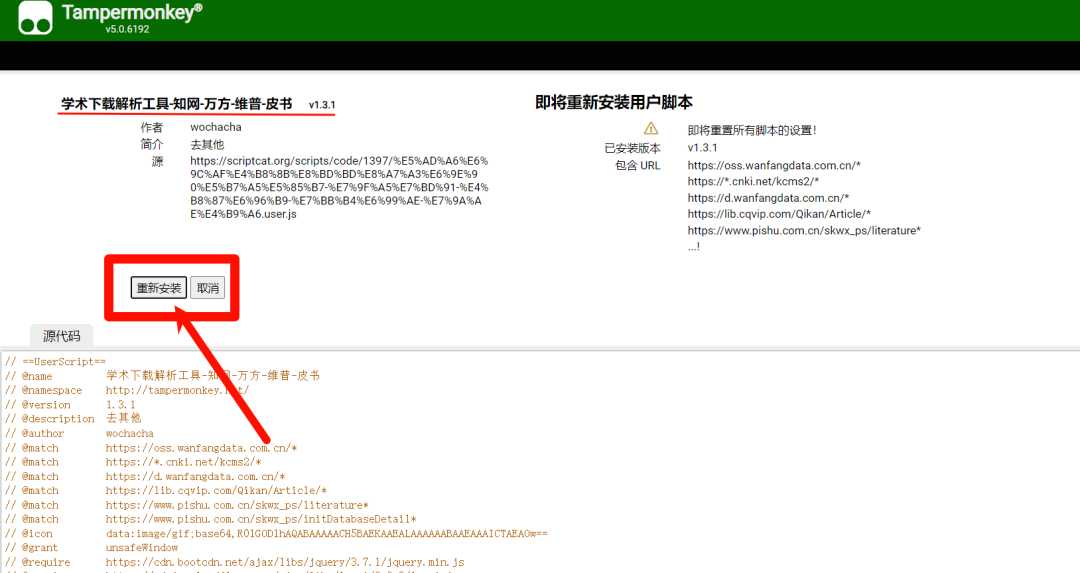Click the 已安装版本 label

click(632, 148)
